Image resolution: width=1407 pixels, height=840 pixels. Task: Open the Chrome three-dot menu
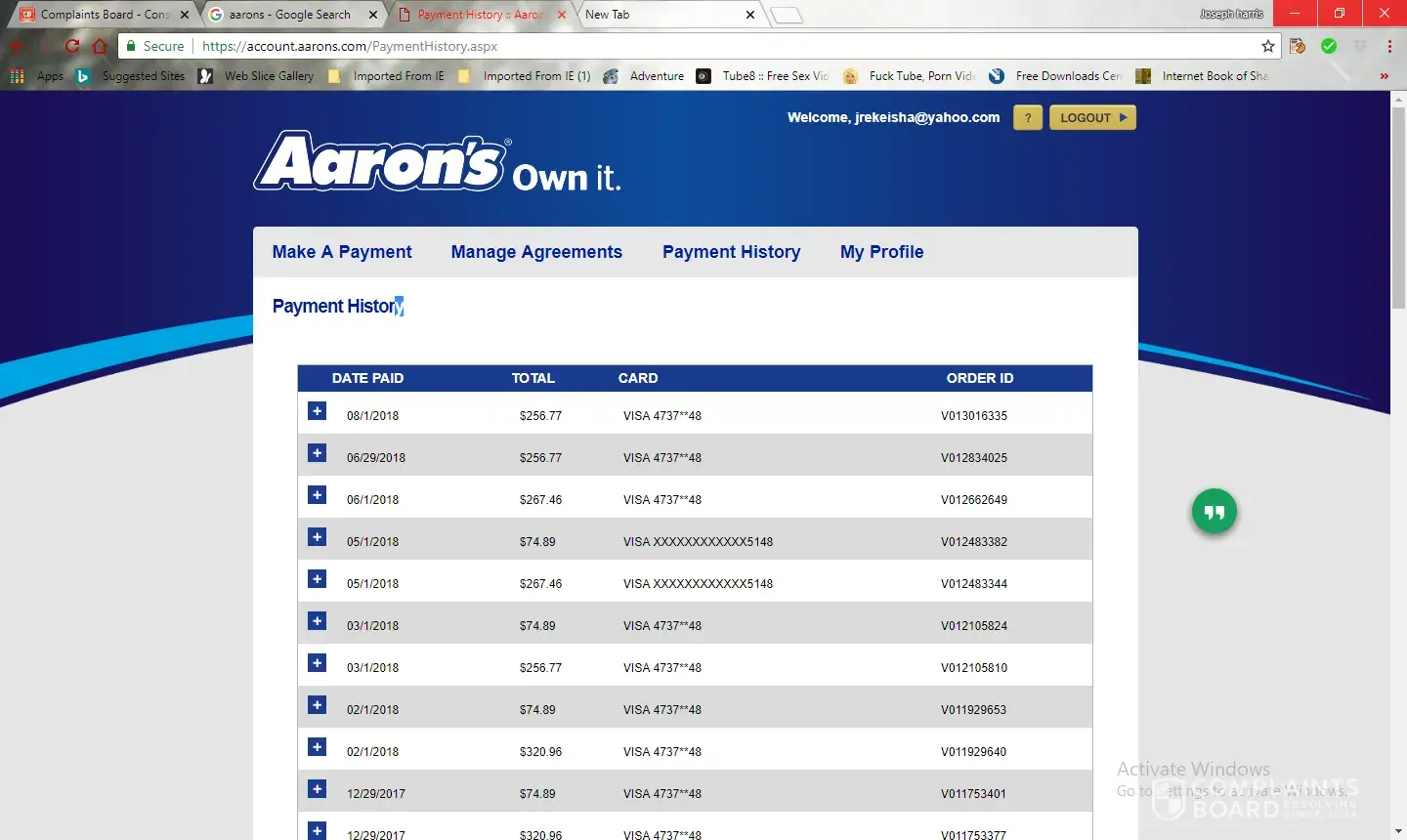click(1388, 46)
